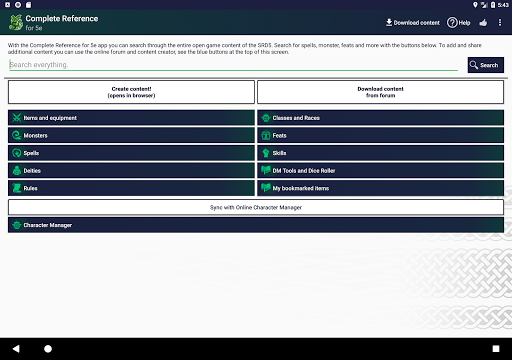The image size is (512, 360).
Task: Tap the thumbs-up rate icon
Action: [483, 23]
